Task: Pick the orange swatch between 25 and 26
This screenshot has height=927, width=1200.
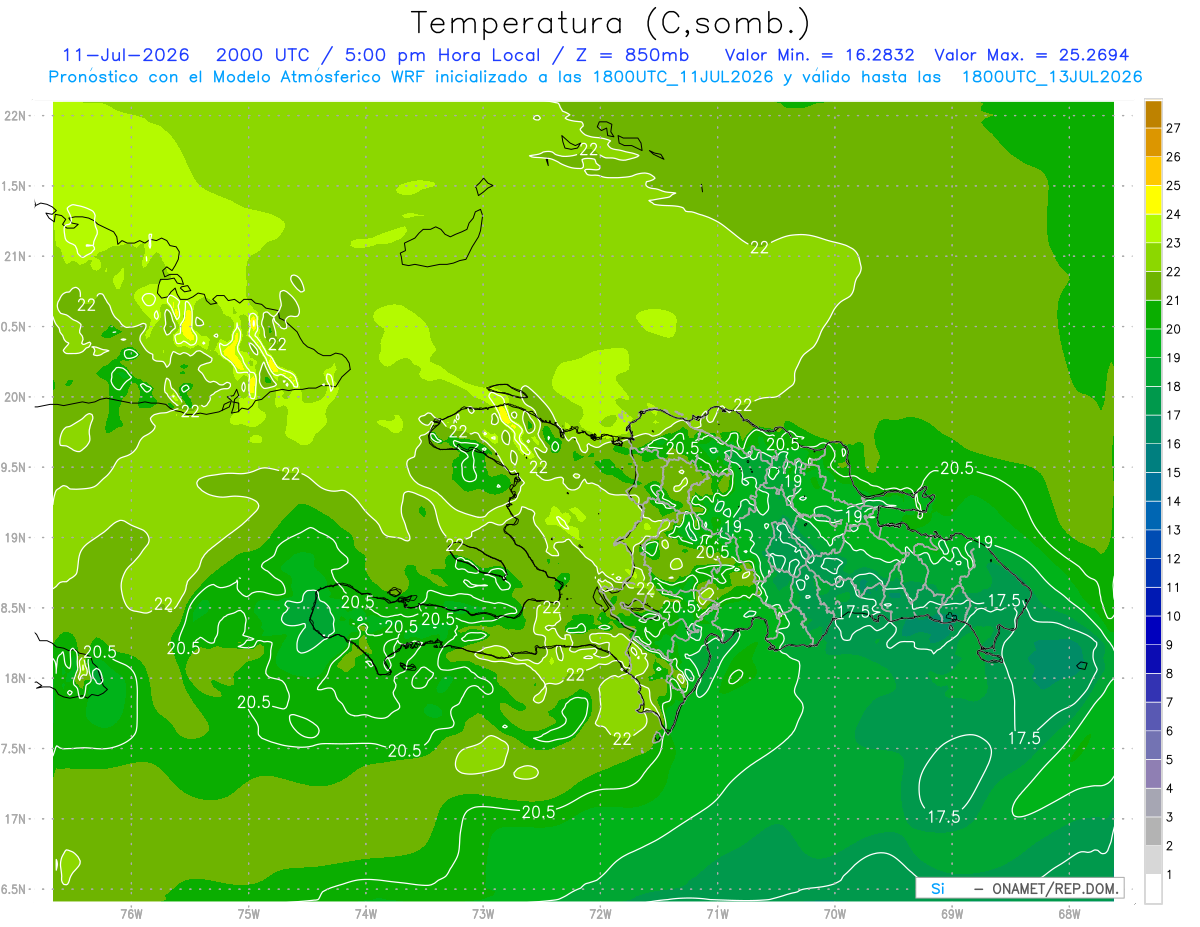Action: [1153, 171]
